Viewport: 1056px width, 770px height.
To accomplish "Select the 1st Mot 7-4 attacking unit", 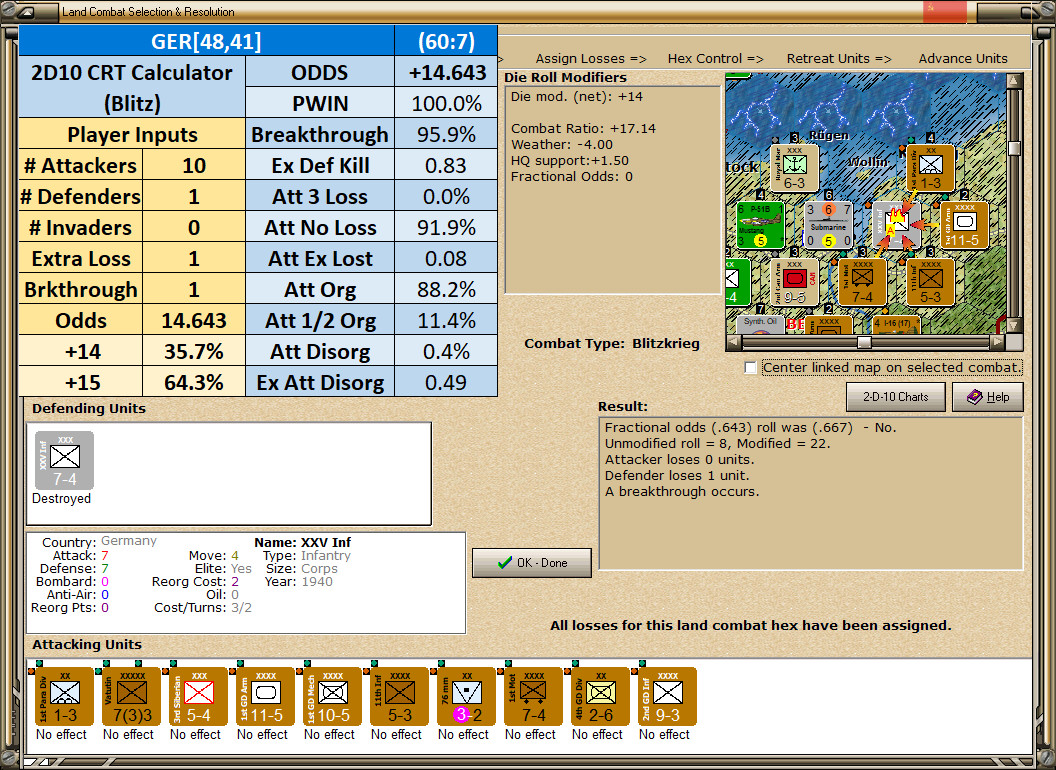I will [x=533, y=697].
